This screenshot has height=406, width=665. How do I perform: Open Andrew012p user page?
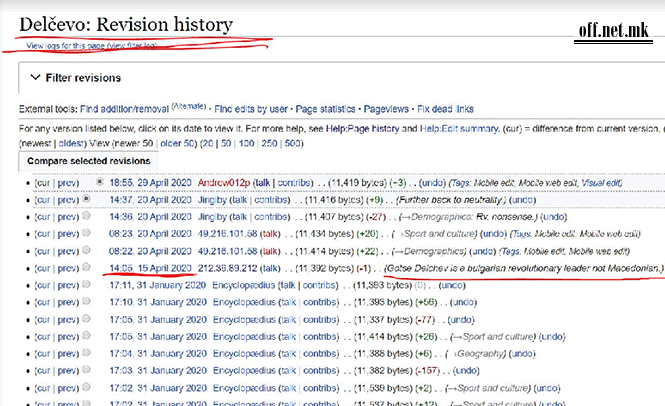(224, 183)
